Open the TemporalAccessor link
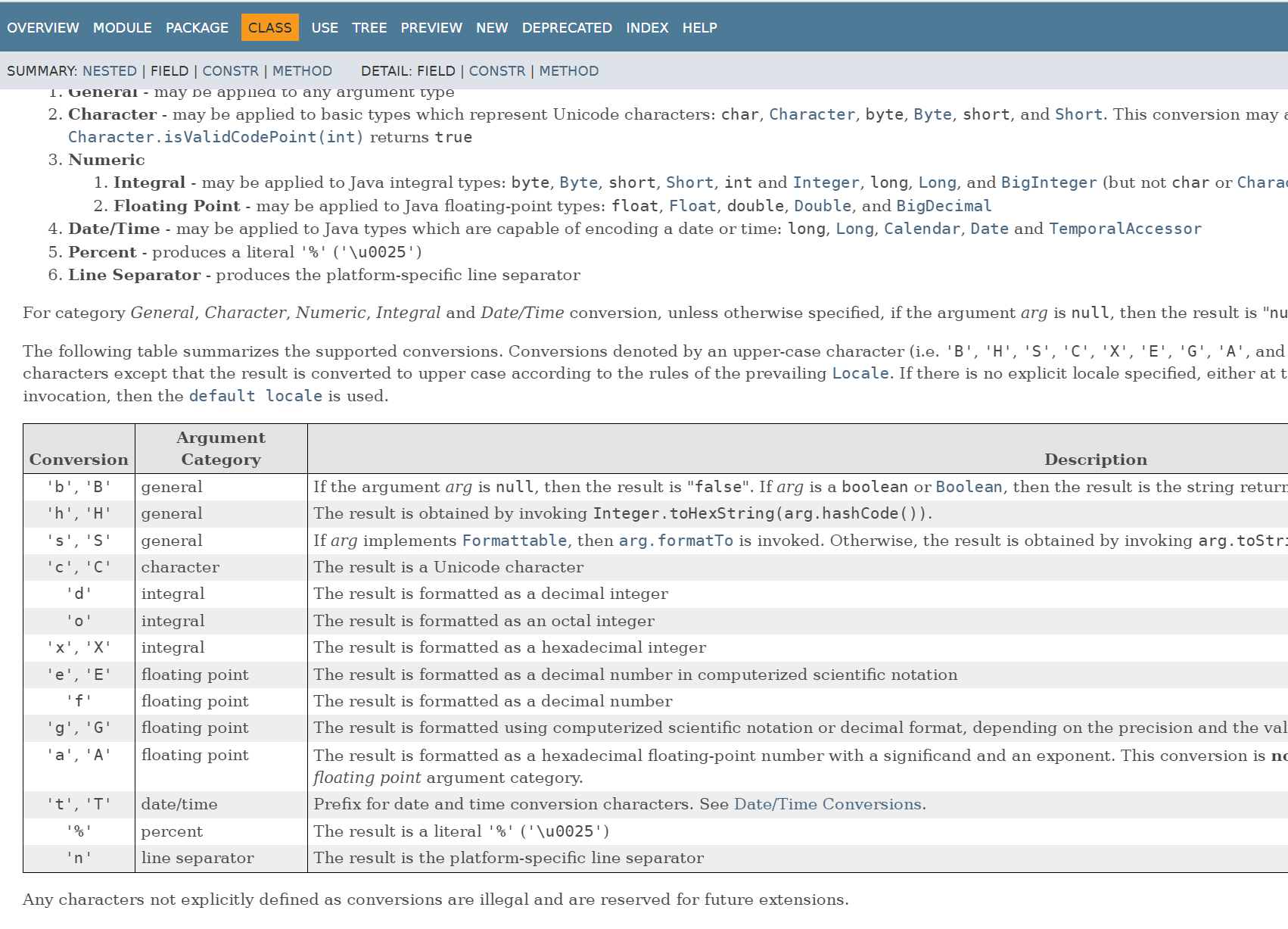1288x929 pixels. (x=1125, y=229)
